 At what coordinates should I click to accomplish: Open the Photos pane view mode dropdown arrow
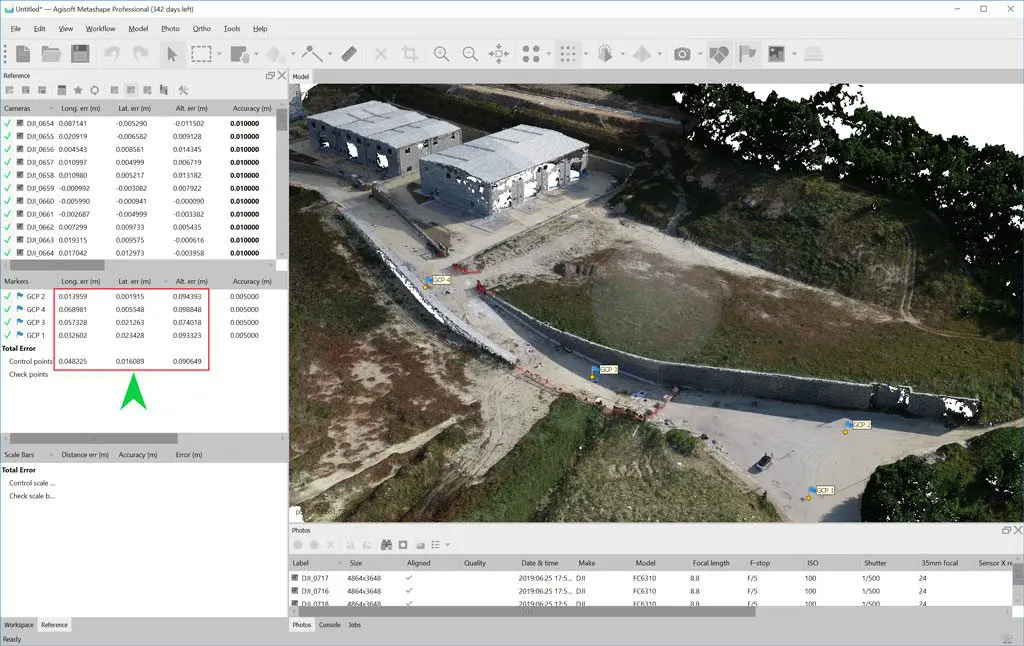447,545
